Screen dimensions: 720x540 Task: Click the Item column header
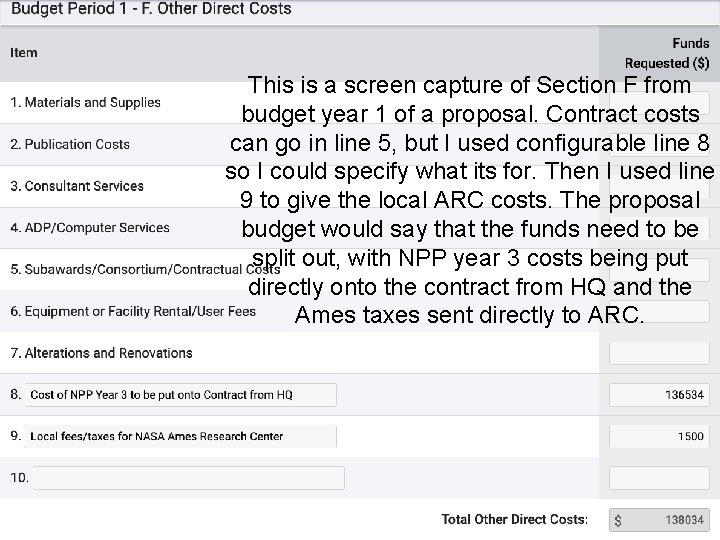pyautogui.click(x=24, y=52)
